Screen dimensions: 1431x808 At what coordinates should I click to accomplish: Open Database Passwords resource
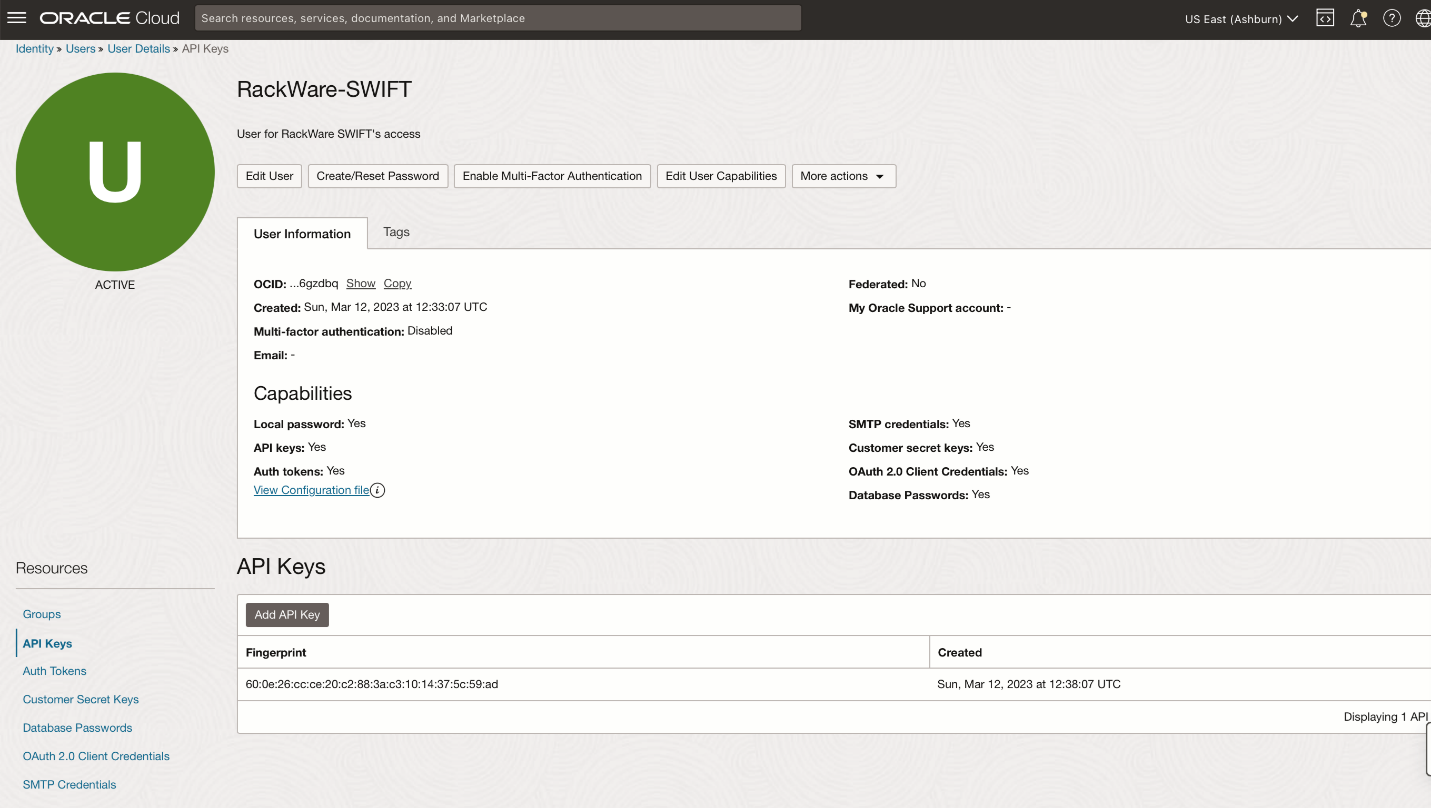tap(78, 728)
